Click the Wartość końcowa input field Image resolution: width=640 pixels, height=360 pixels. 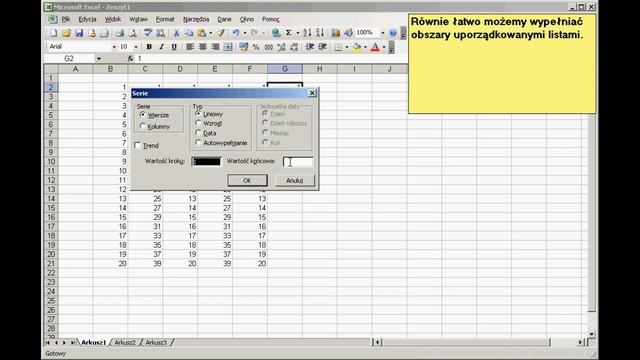[x=298, y=162]
